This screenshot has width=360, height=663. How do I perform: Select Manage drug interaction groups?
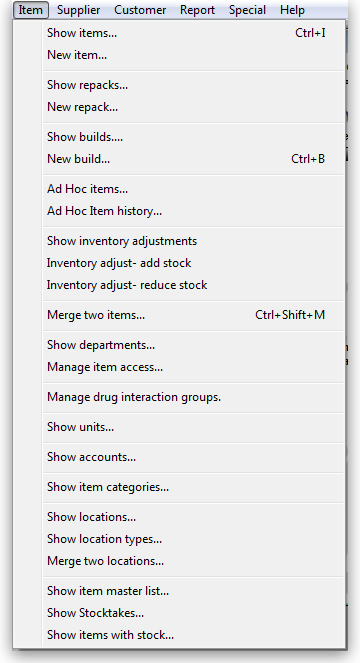pos(193,397)
